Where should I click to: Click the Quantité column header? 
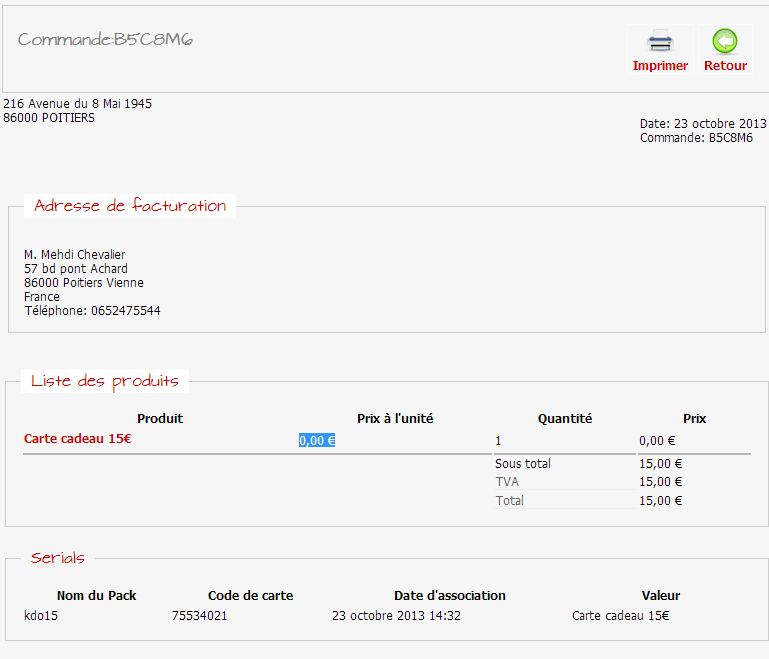pos(565,419)
